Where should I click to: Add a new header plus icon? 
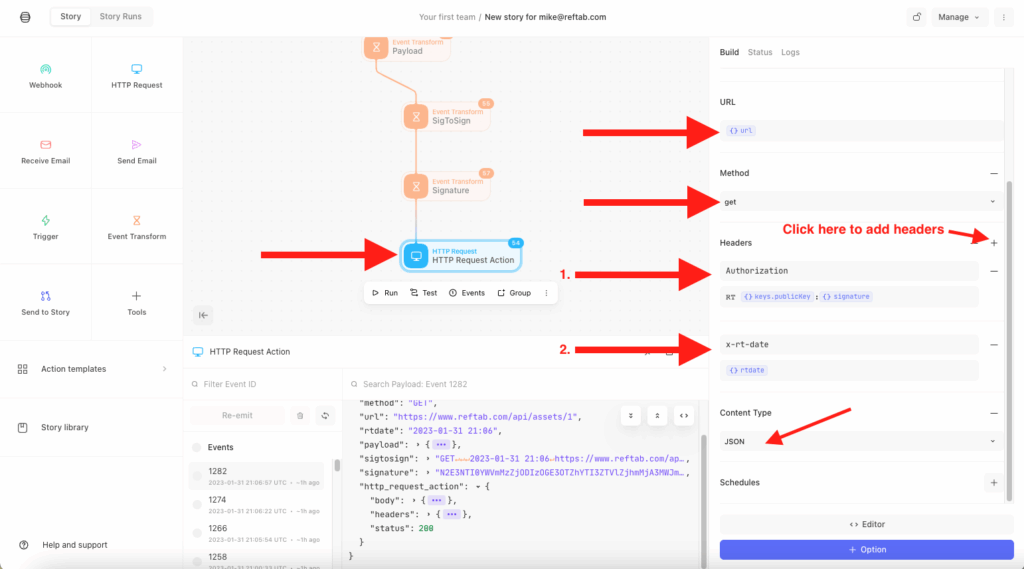coord(994,243)
